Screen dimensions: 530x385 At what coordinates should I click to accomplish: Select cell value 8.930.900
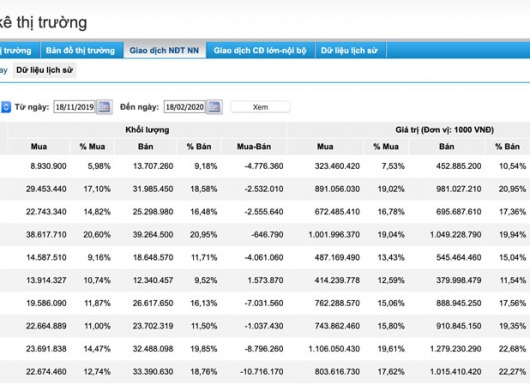(48, 166)
